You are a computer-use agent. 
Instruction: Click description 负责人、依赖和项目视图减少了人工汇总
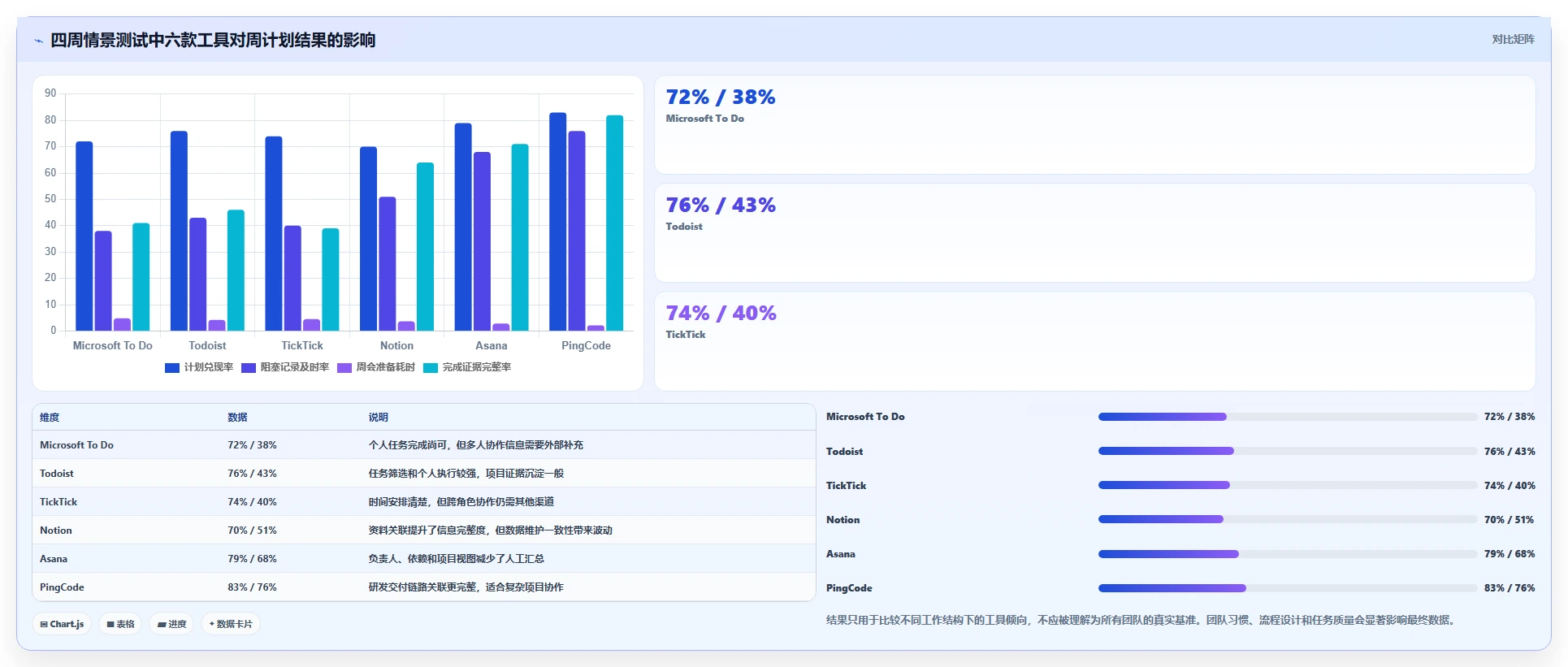[x=456, y=559]
